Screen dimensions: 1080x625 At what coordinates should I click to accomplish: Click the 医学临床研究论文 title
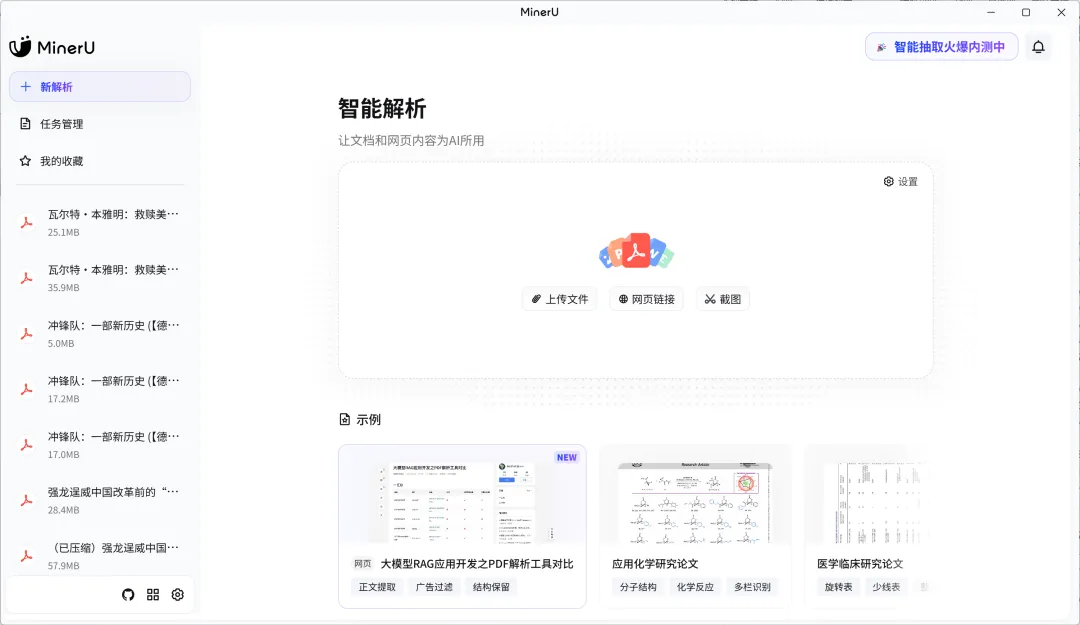[x=860, y=564]
